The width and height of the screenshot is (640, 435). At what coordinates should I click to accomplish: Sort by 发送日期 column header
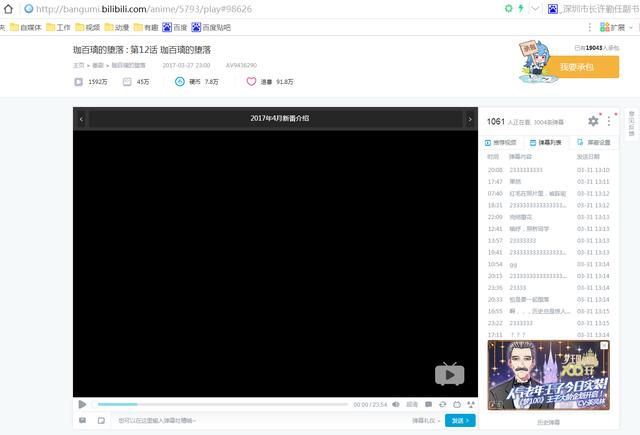[x=588, y=157]
